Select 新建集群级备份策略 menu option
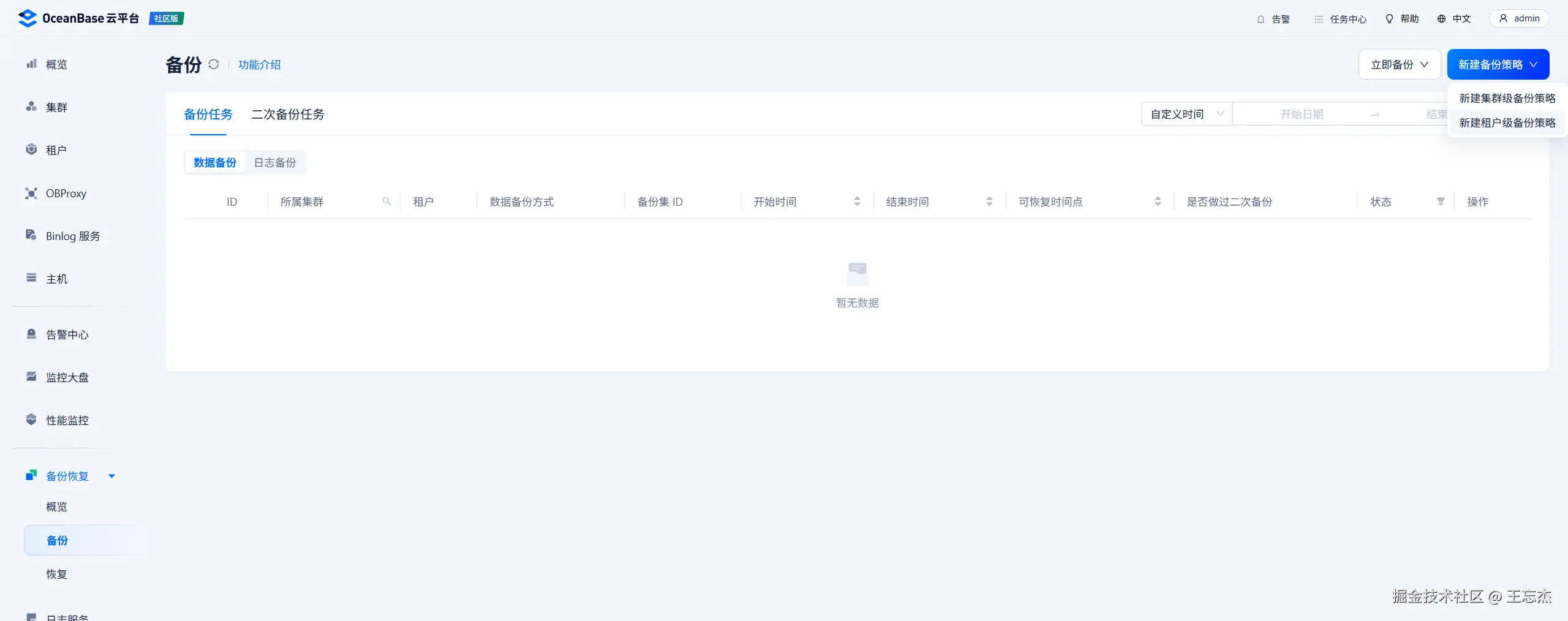 point(1507,98)
